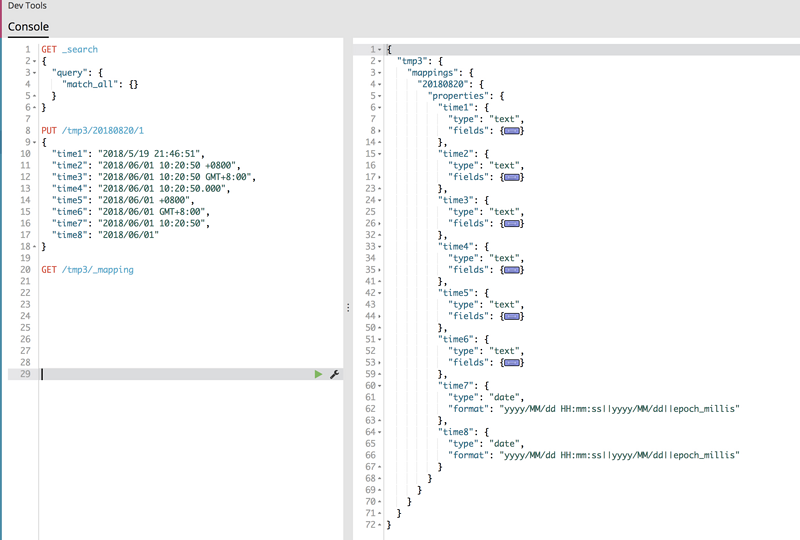Collapse the response root object at line 1
Image resolution: width=800 pixels, height=540 pixels.
tap(380, 50)
